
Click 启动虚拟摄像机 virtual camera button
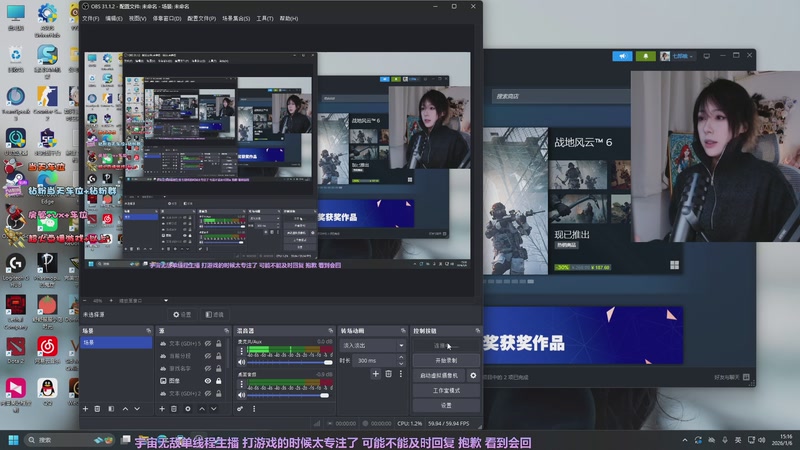[x=439, y=376]
